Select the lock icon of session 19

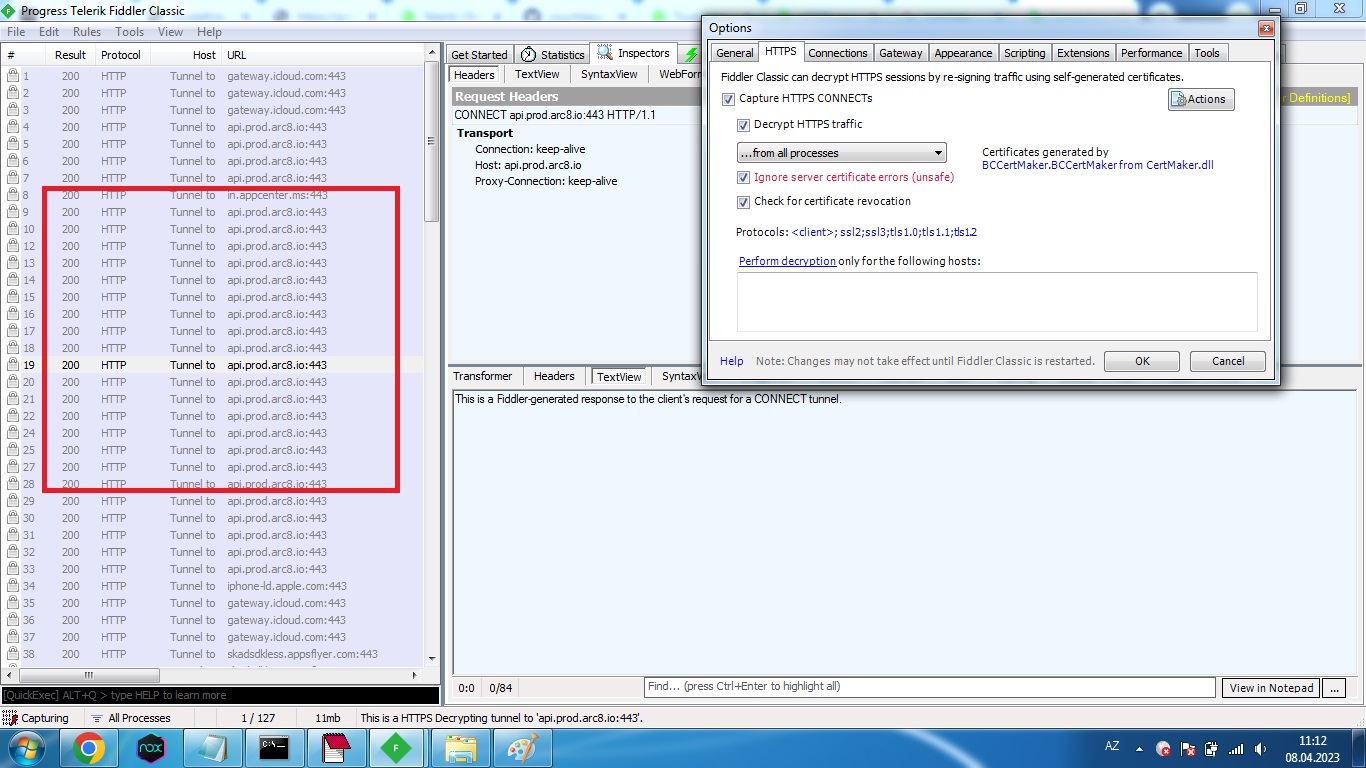[x=13, y=365]
